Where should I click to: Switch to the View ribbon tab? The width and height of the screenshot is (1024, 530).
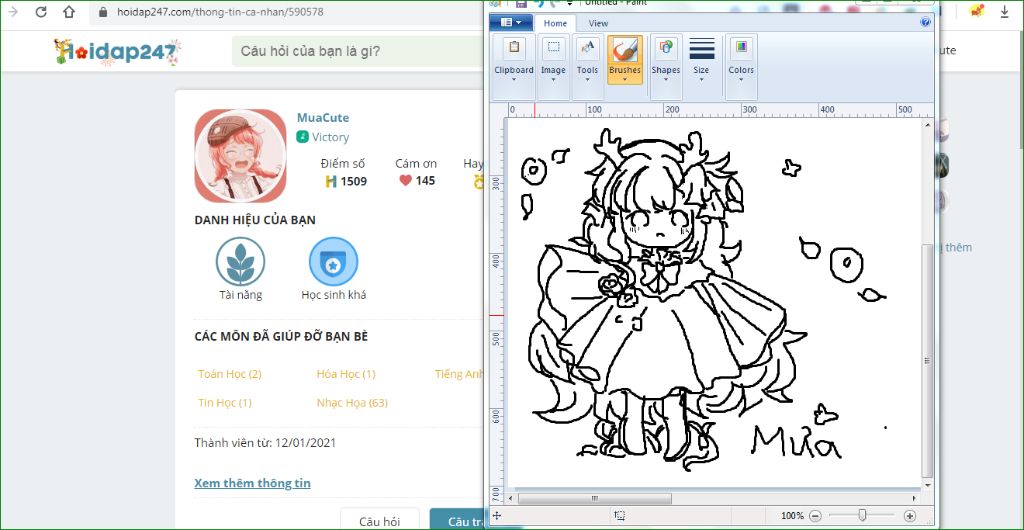point(598,23)
